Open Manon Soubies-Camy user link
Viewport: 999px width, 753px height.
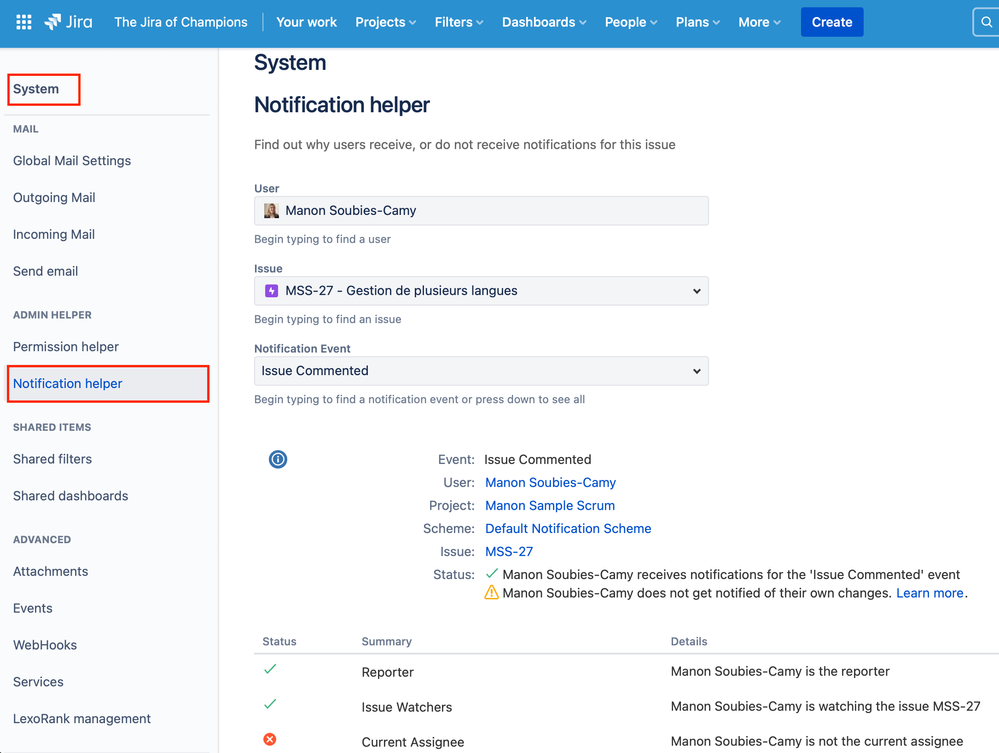(x=550, y=483)
